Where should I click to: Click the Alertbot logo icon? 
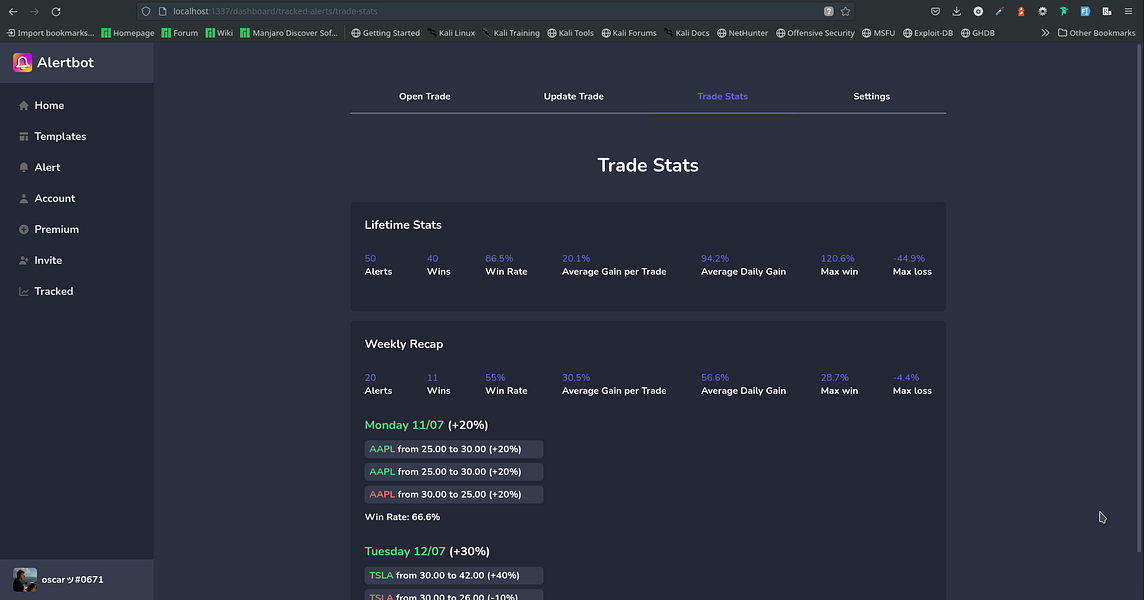23,63
